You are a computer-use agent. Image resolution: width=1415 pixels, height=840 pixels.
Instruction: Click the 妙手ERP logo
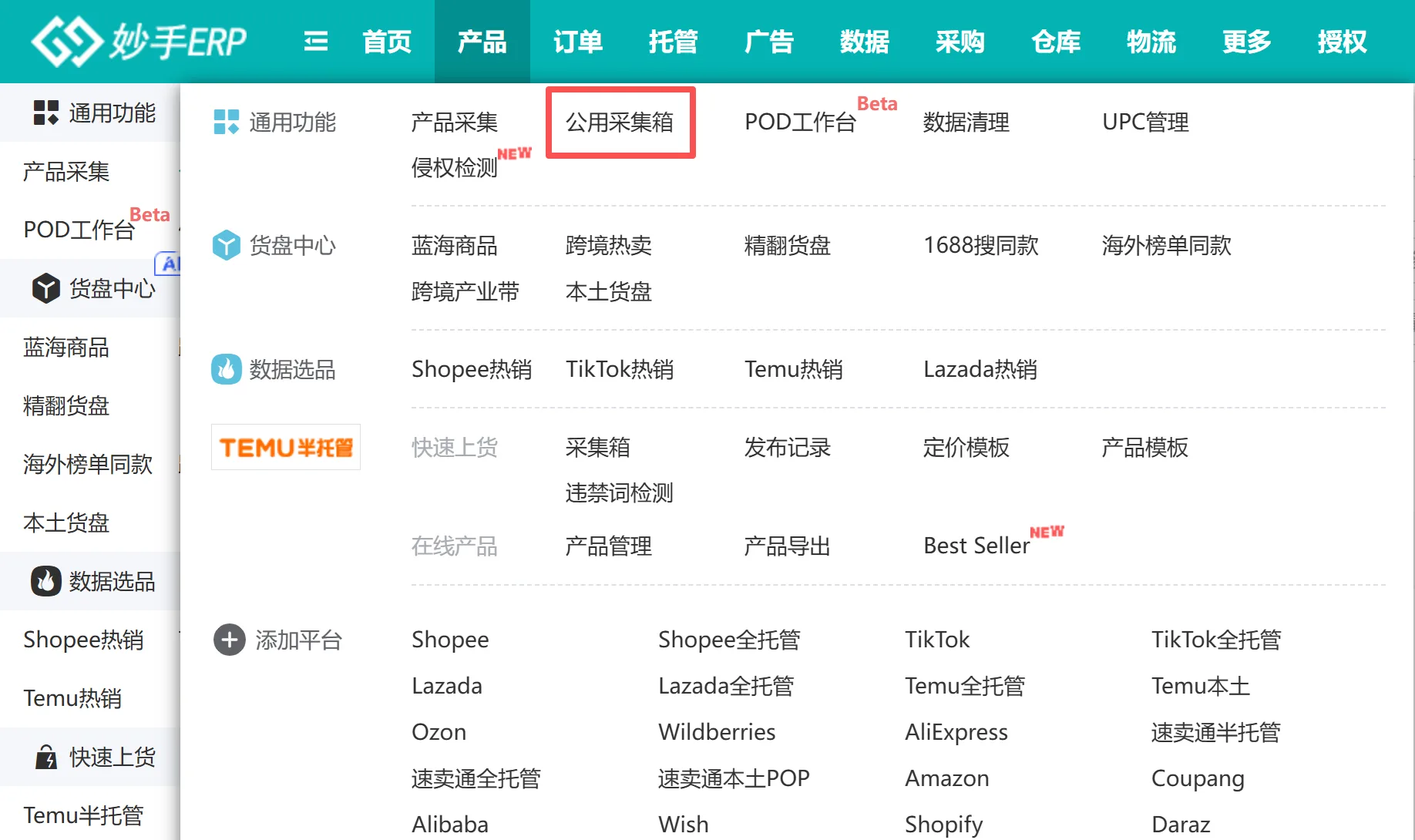139,41
